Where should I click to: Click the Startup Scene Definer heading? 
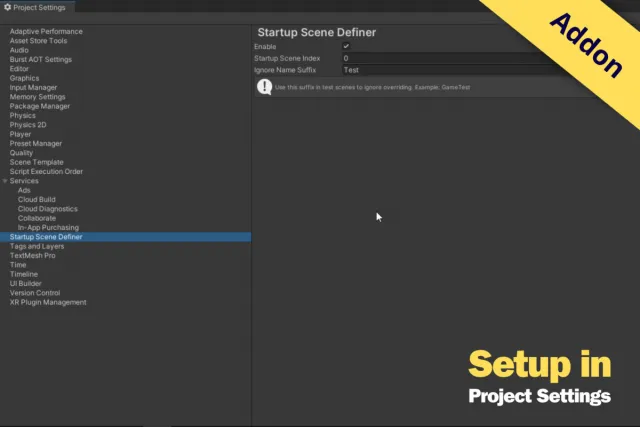pos(317,33)
